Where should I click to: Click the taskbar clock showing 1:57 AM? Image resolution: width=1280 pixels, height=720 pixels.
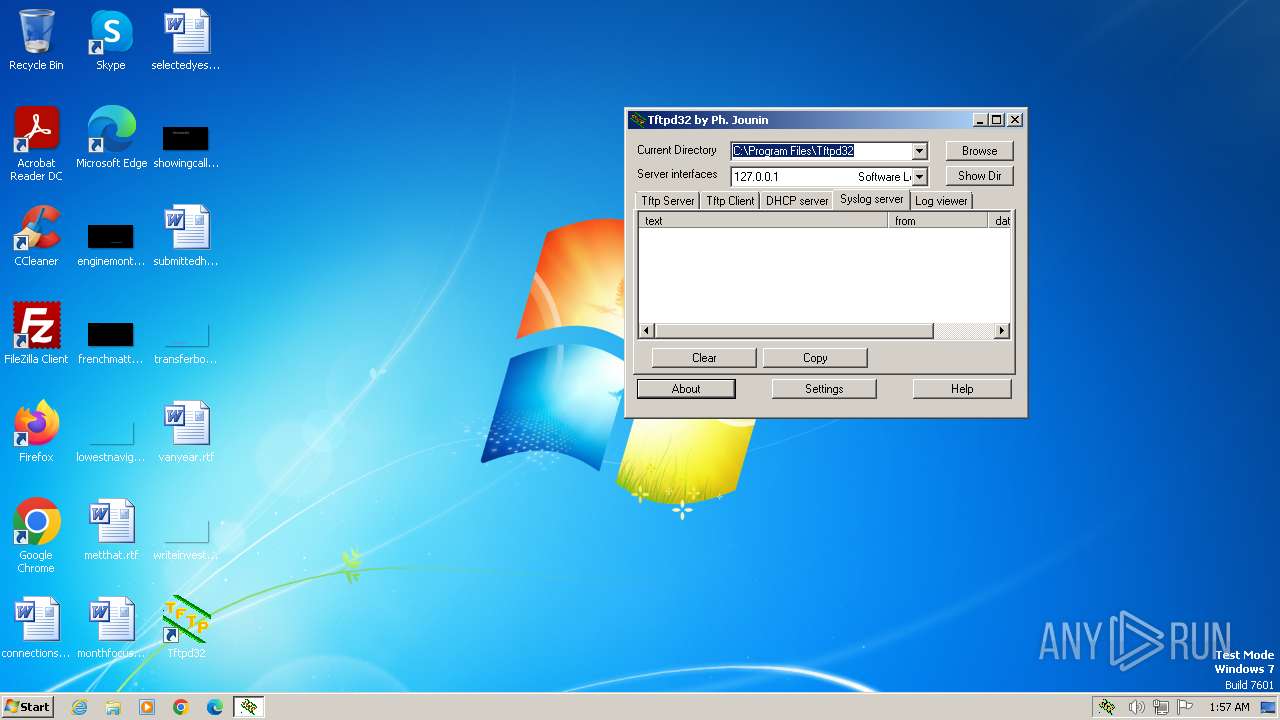point(1229,707)
